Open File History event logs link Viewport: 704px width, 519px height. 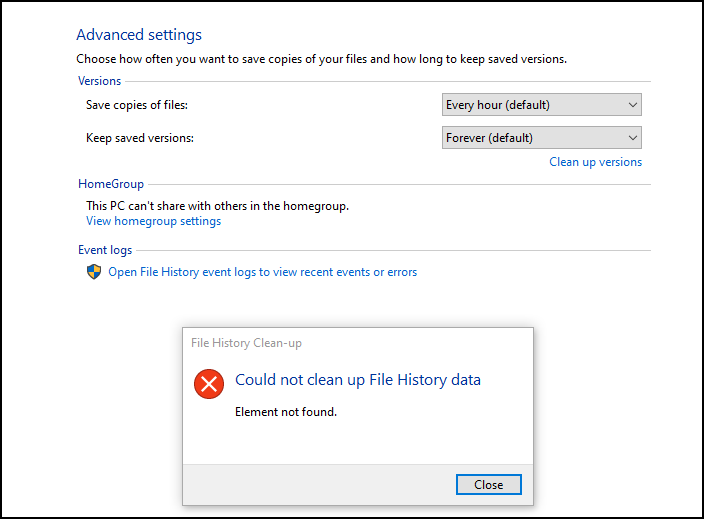click(x=262, y=272)
